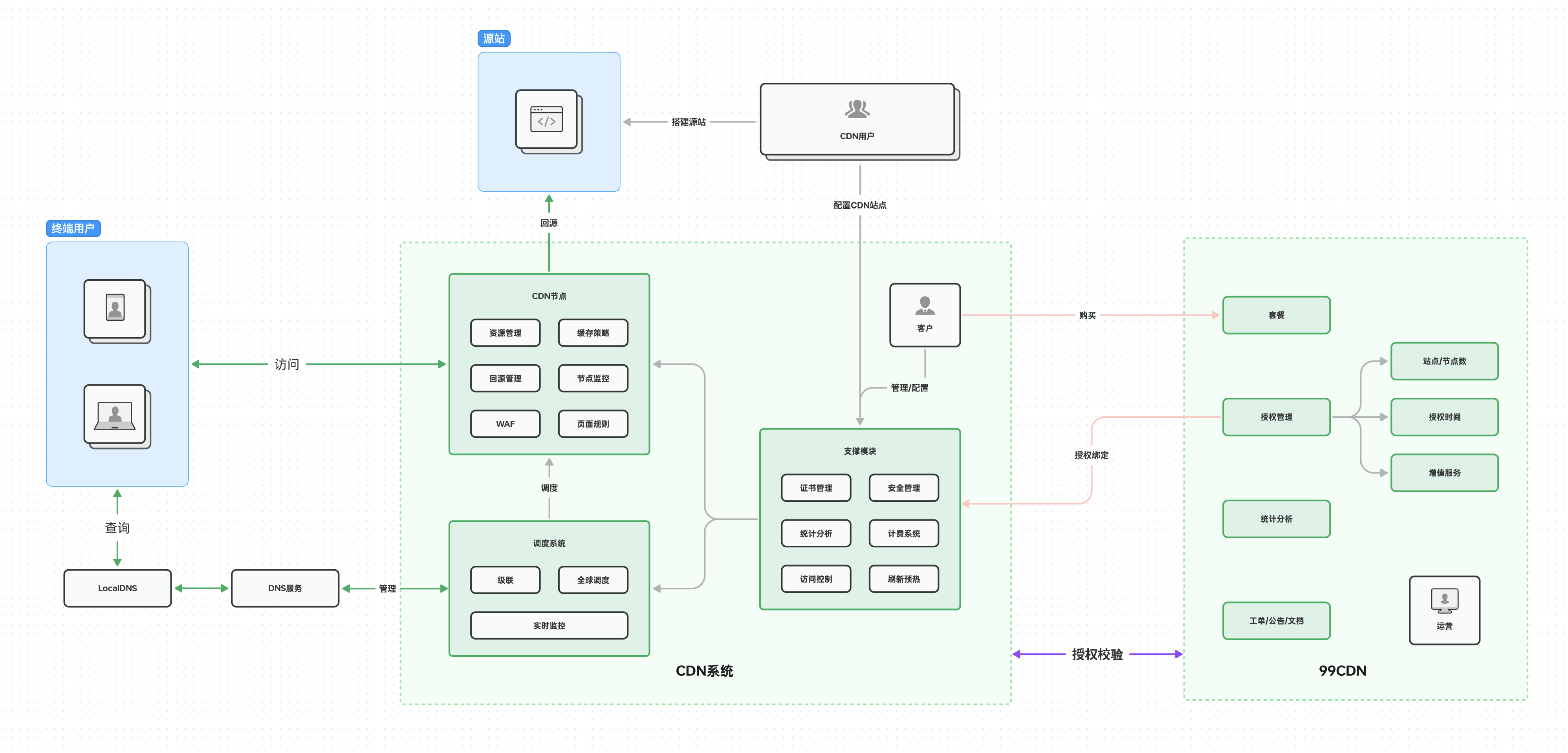Click the blue 终端用户 tag label
1568x753 pixels.
(73, 229)
